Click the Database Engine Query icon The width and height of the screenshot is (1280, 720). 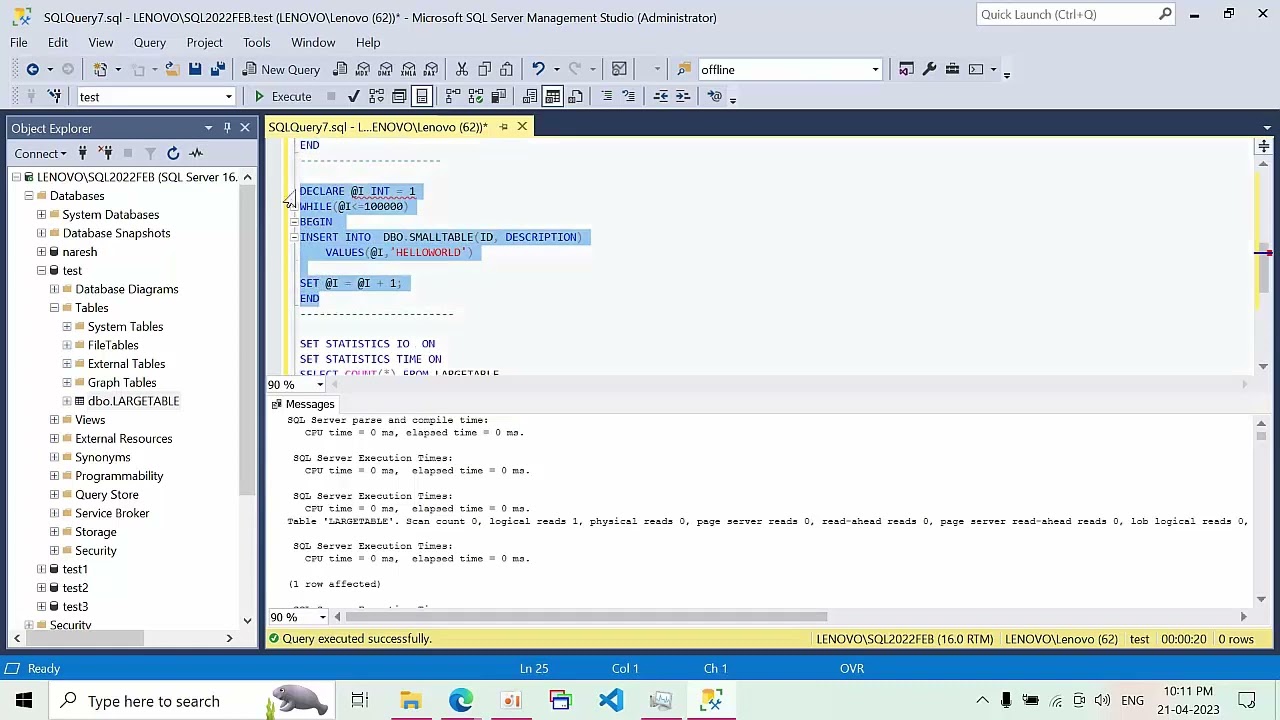click(x=340, y=69)
